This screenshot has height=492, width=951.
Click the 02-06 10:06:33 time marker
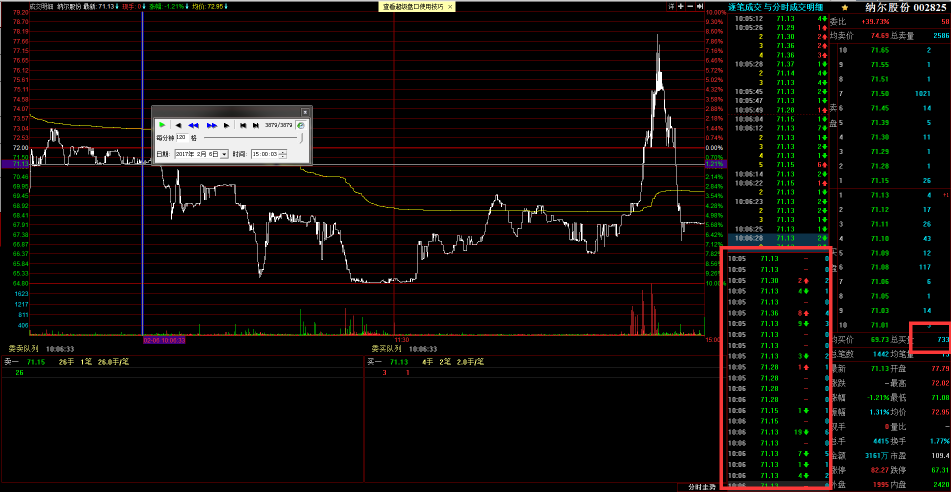click(x=164, y=340)
